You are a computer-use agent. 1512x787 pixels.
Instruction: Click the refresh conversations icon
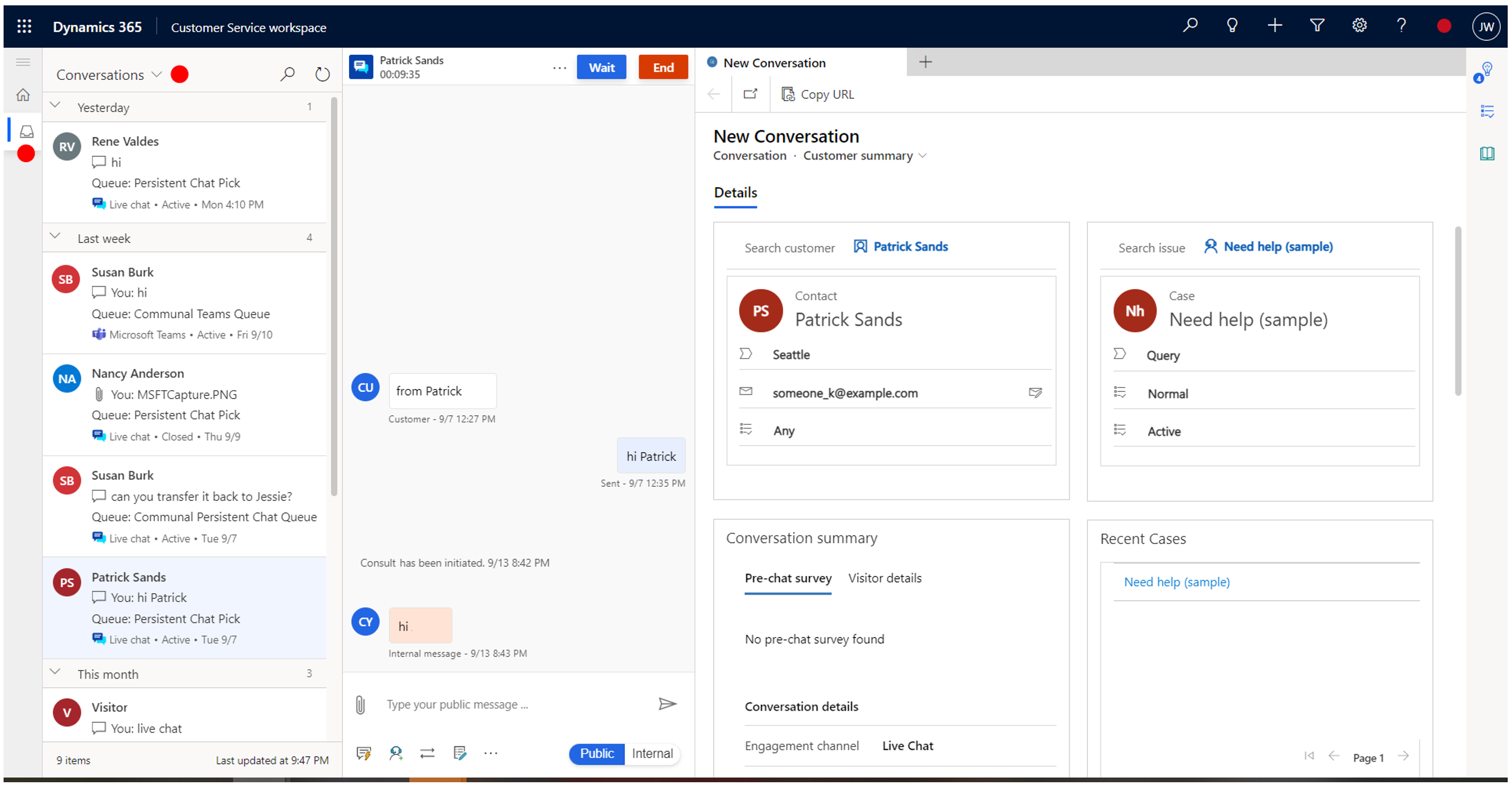click(x=322, y=74)
